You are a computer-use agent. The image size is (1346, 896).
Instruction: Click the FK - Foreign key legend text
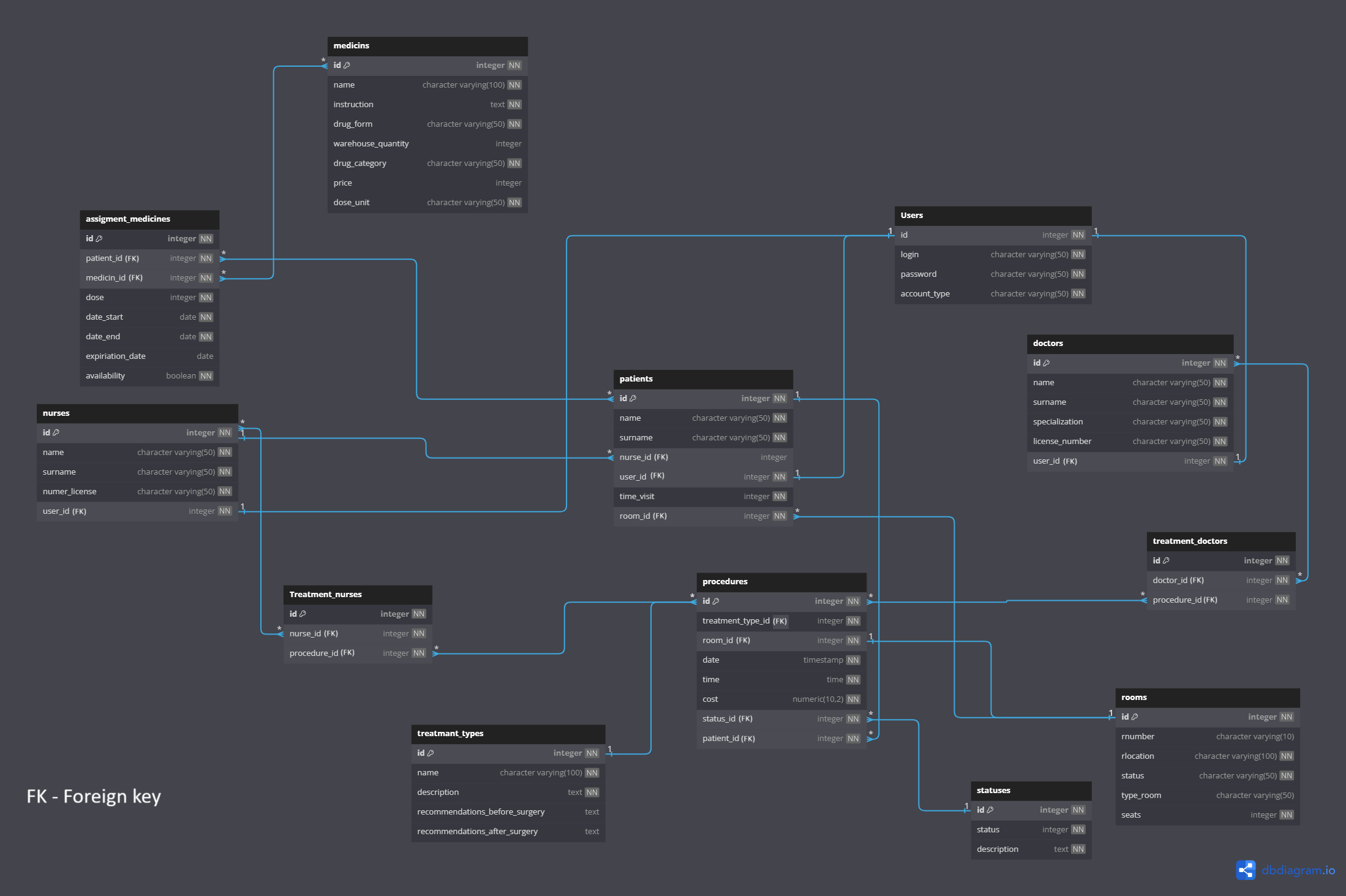[94, 796]
